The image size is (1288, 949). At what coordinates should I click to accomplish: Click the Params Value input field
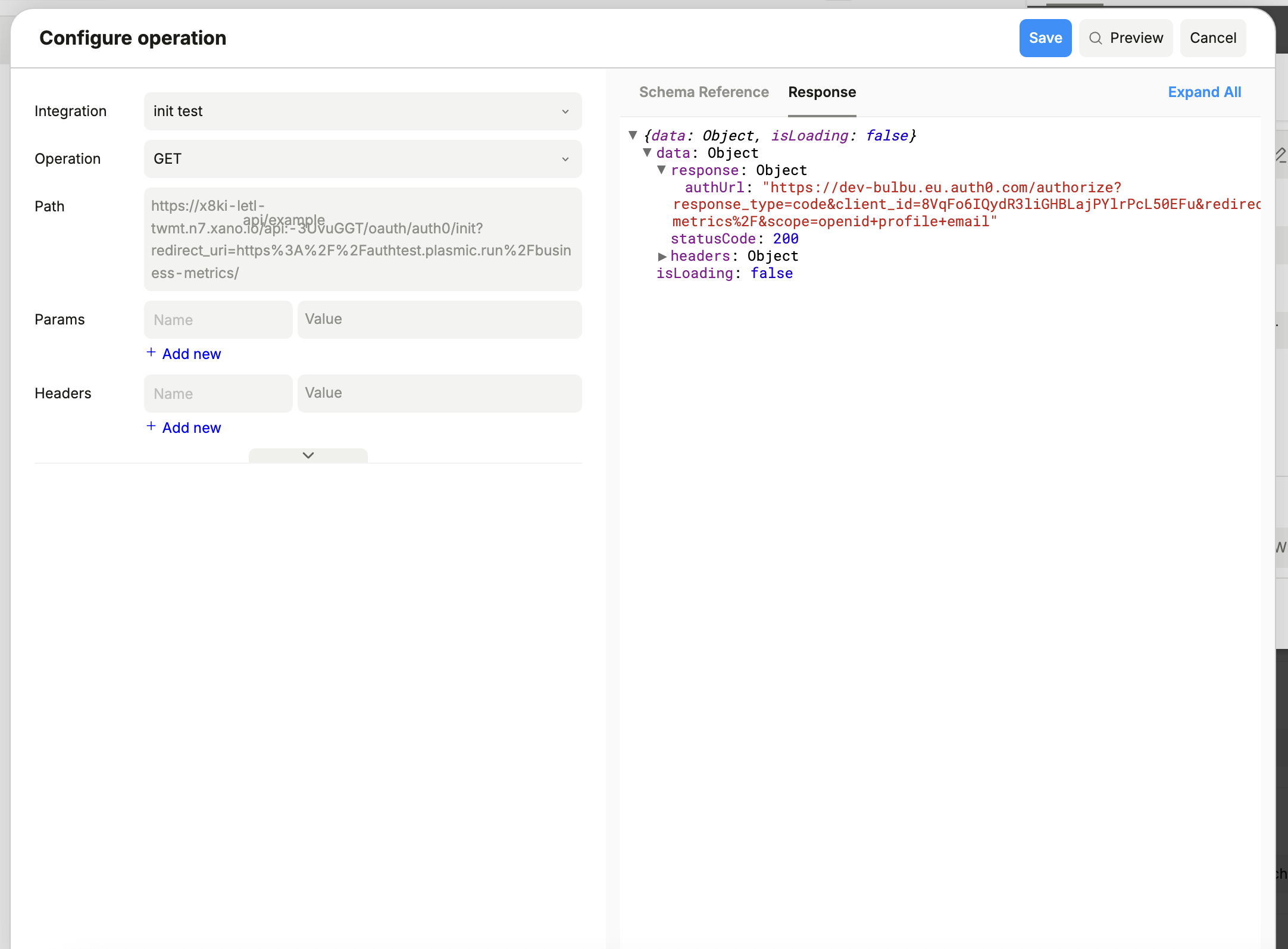tap(439, 320)
